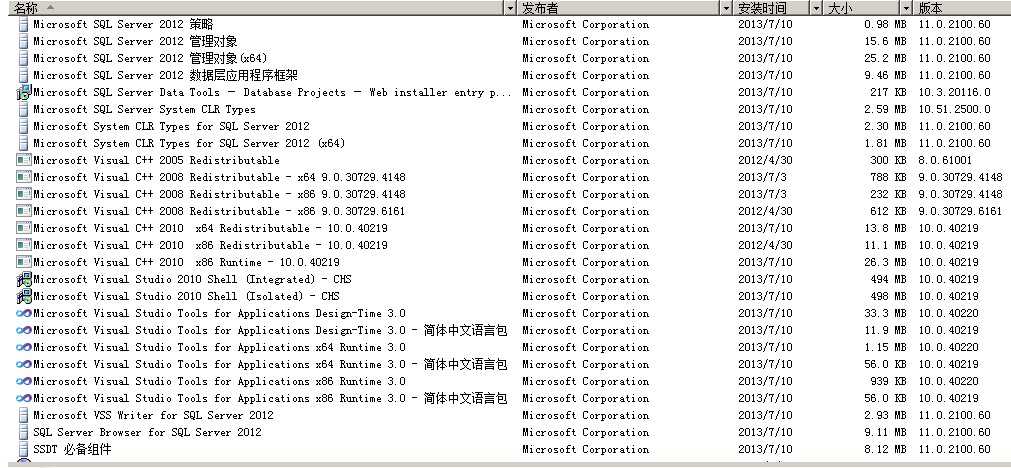Select the Visual C++ 2008 x86 9.0.30729.6161 icon
The image size is (1011, 468).
(24, 211)
